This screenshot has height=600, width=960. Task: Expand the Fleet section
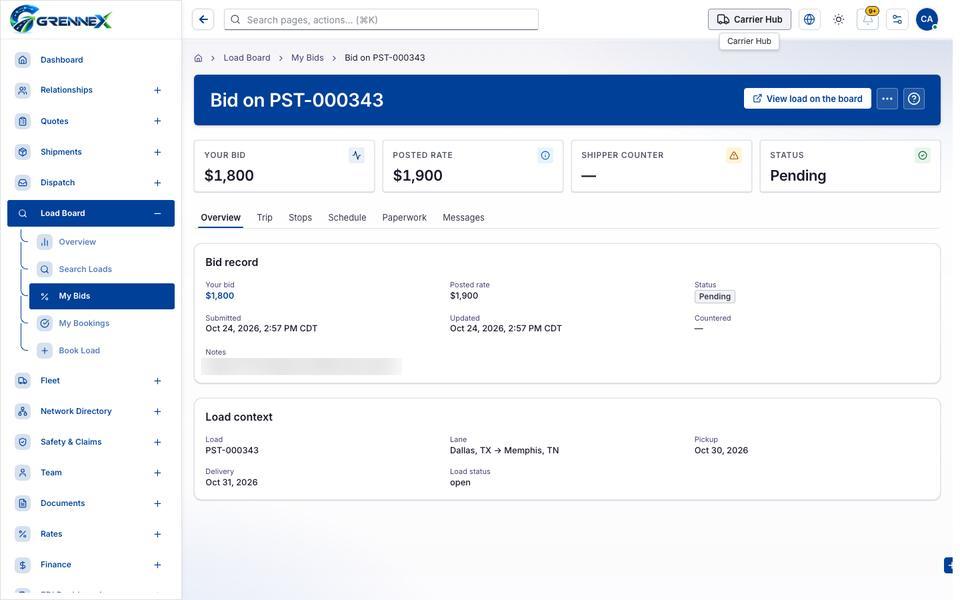tap(157, 381)
